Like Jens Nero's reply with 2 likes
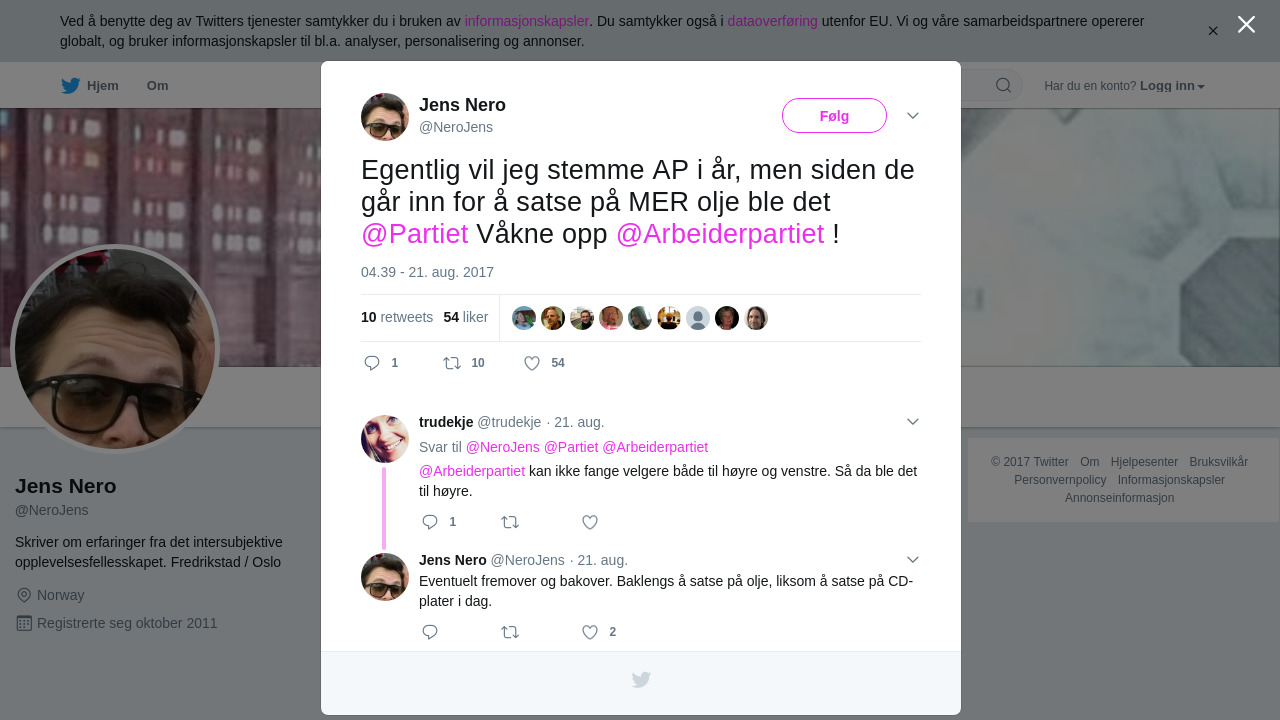The image size is (1280, 720). coord(590,632)
